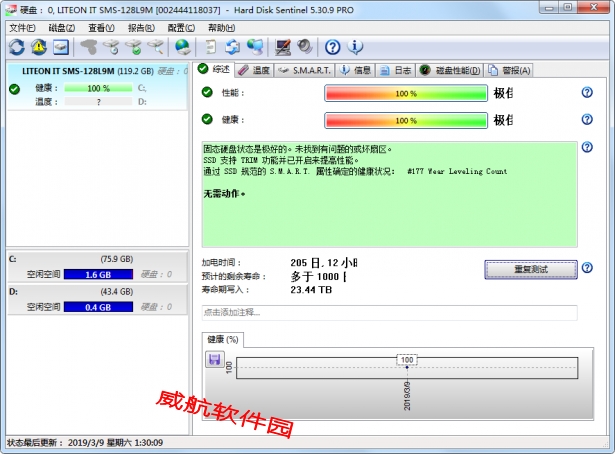Open the 报告(R) menu
The width and height of the screenshot is (615, 454).
click(x=141, y=28)
